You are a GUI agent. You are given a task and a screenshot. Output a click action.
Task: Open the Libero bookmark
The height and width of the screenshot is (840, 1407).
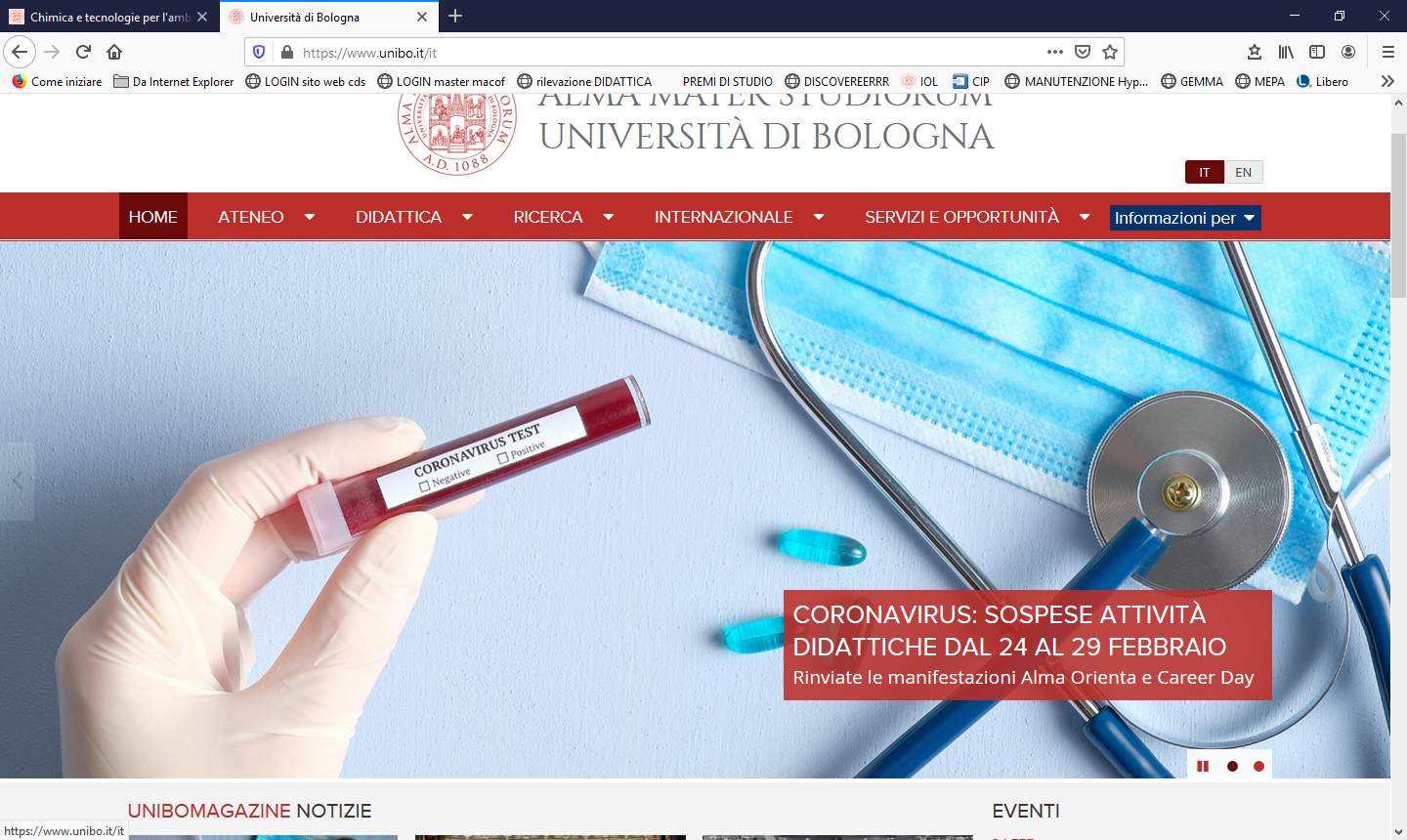pos(1322,81)
